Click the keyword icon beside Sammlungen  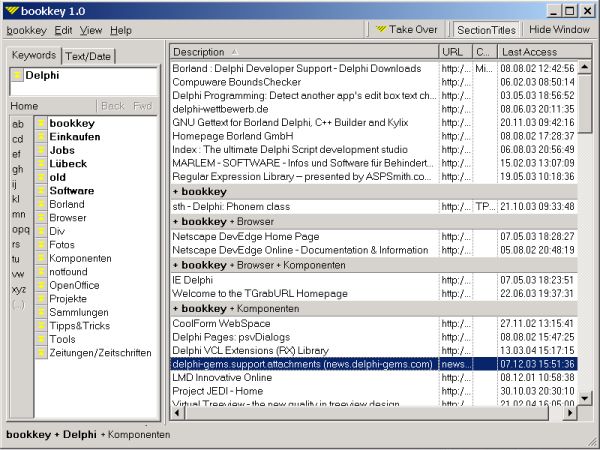[41, 312]
